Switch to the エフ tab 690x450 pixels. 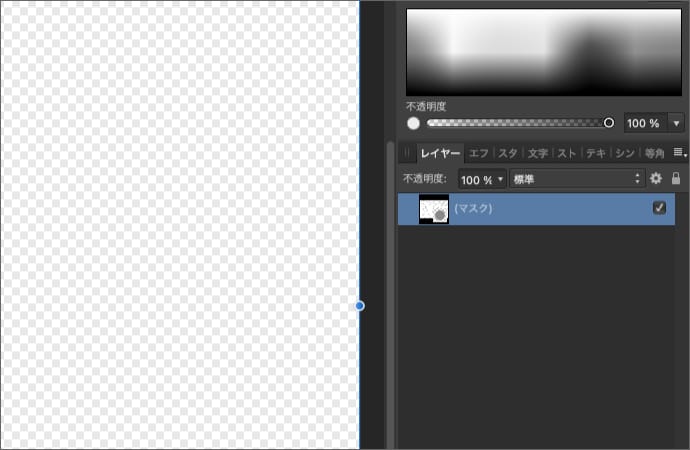479,153
